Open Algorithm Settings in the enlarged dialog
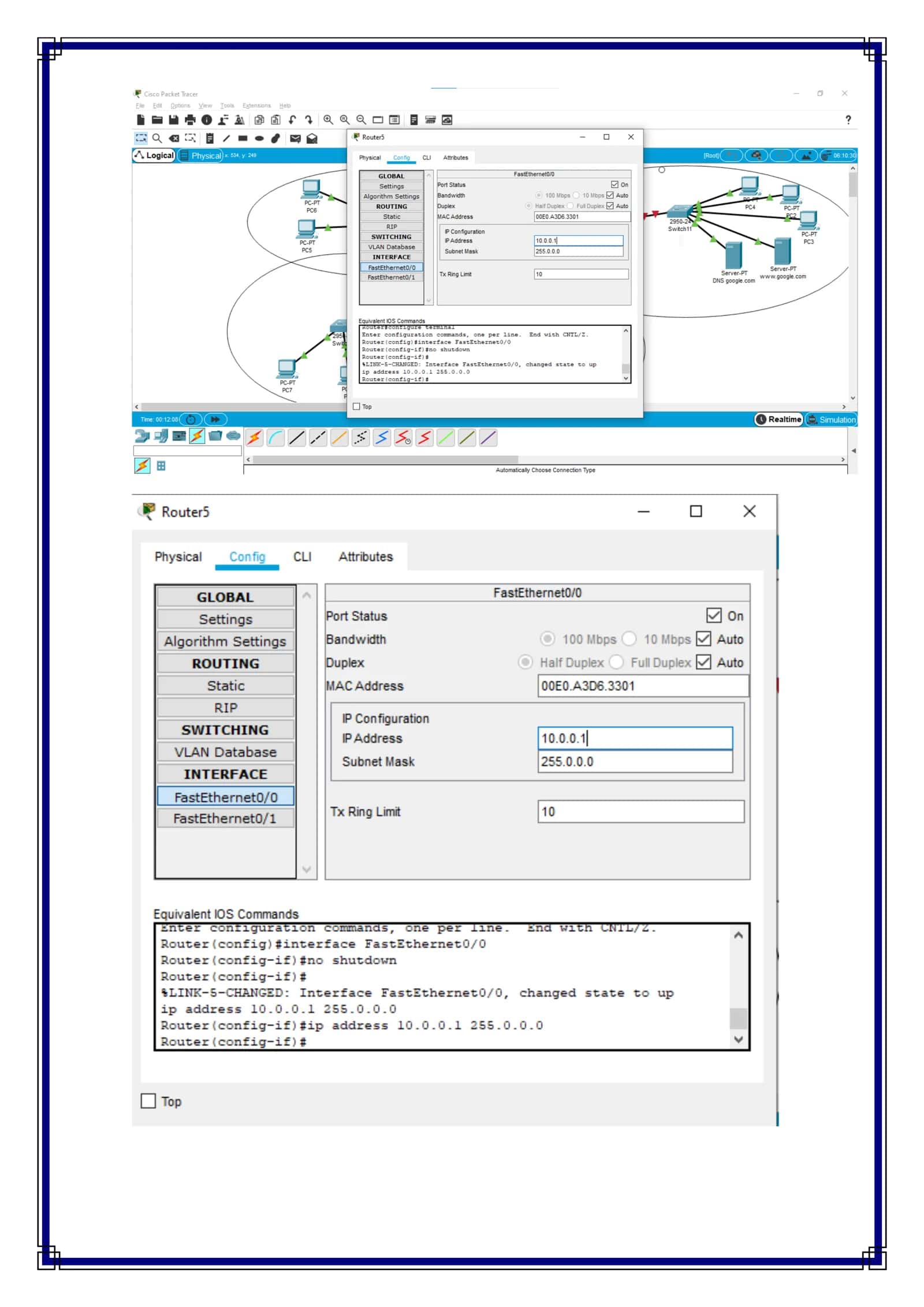The height and width of the screenshot is (1307, 924). coord(225,641)
